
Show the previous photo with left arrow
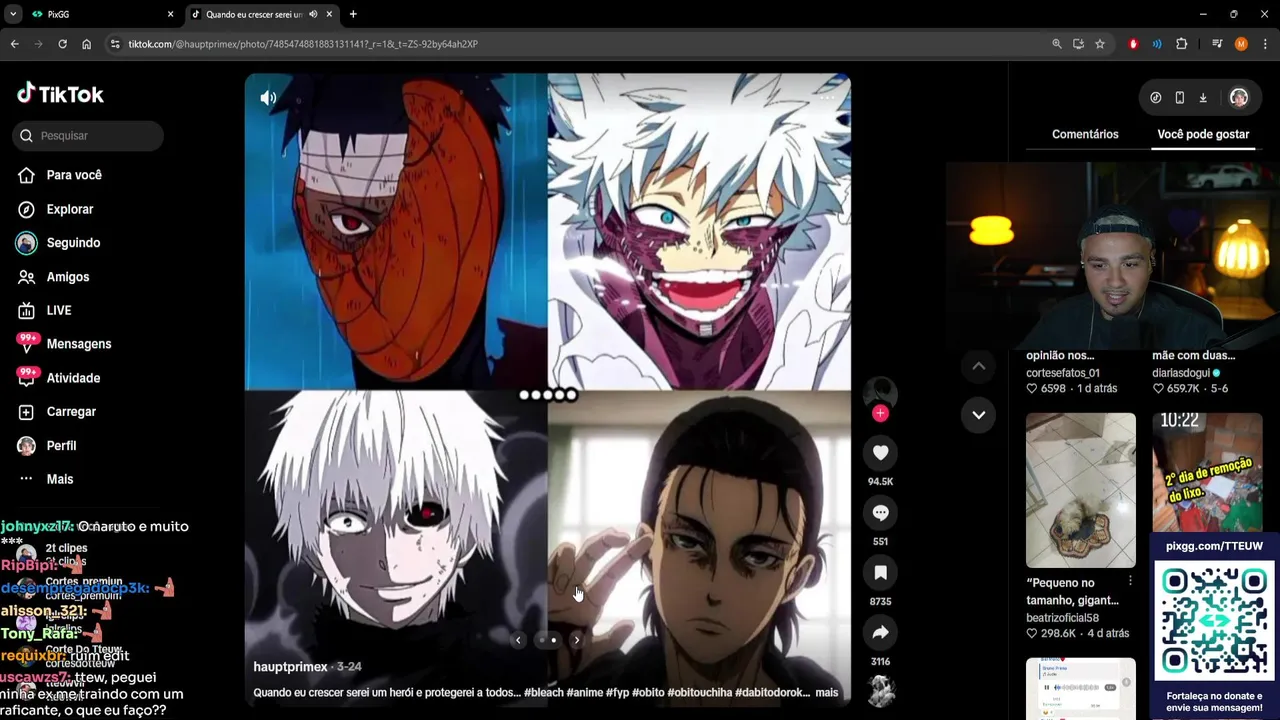pyautogui.click(x=518, y=640)
